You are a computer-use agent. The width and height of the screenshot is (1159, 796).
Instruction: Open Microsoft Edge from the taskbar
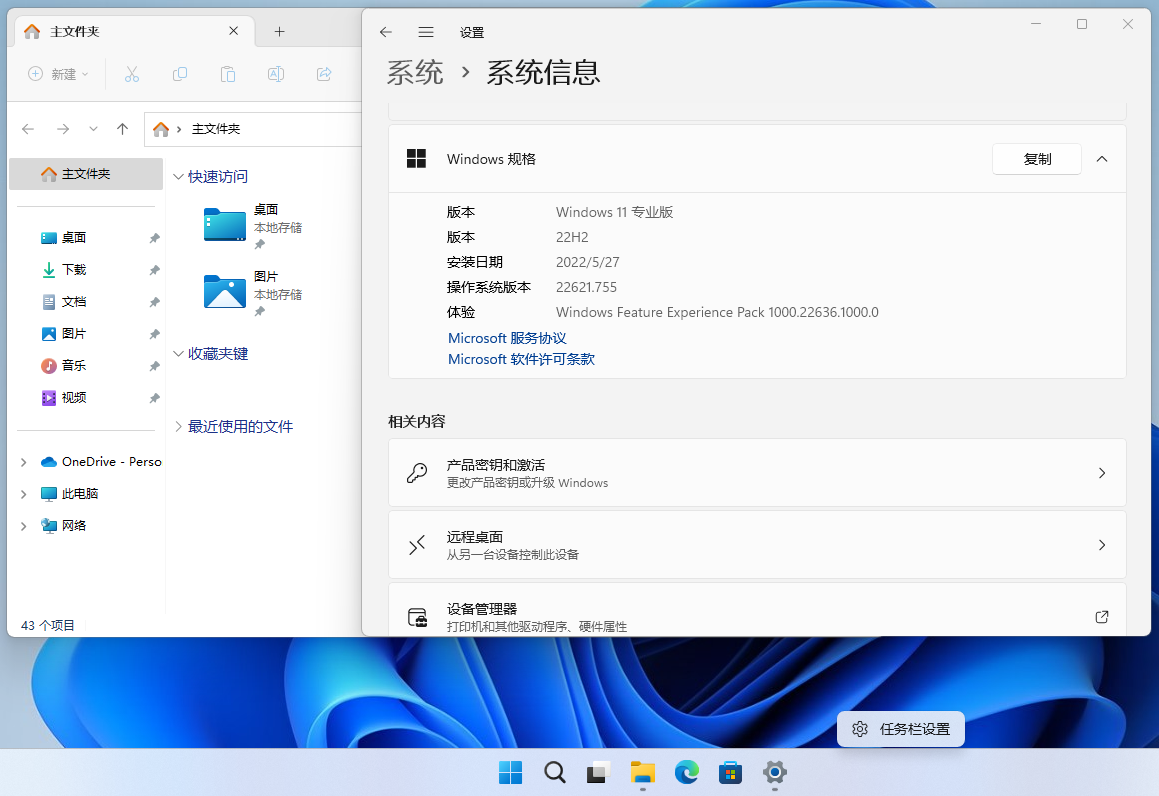[686, 772]
